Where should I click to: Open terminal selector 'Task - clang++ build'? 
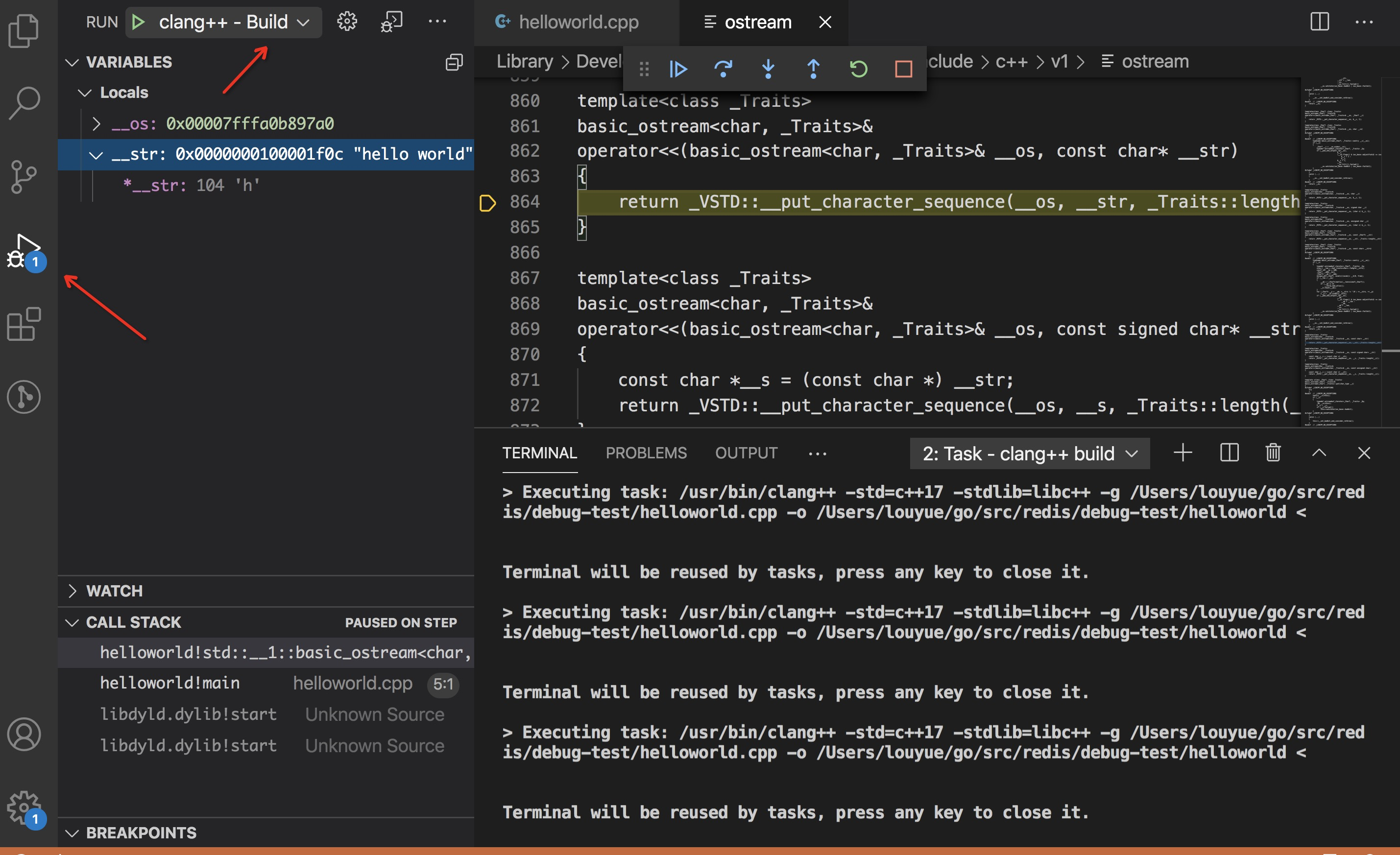pyautogui.click(x=1030, y=453)
